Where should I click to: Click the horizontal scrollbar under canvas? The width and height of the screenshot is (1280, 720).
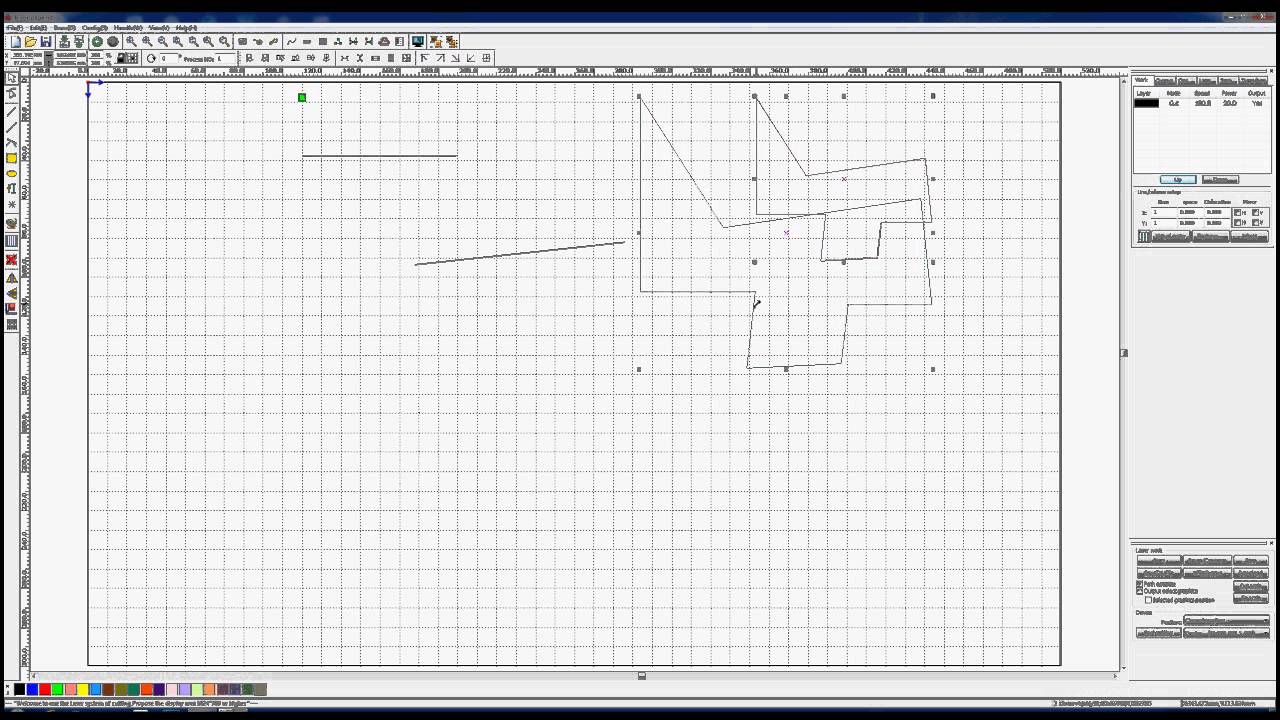pos(575,676)
